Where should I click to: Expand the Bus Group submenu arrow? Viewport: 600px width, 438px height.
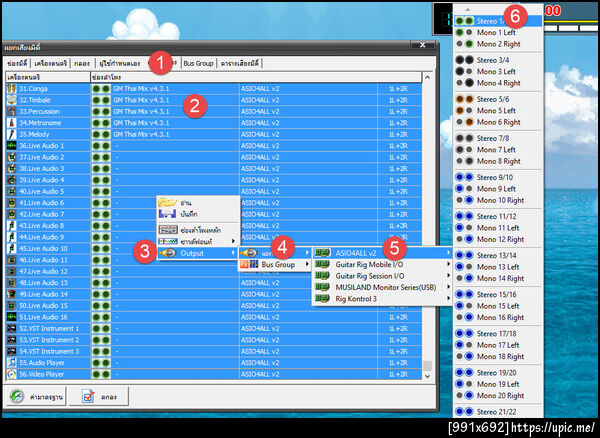(307, 264)
